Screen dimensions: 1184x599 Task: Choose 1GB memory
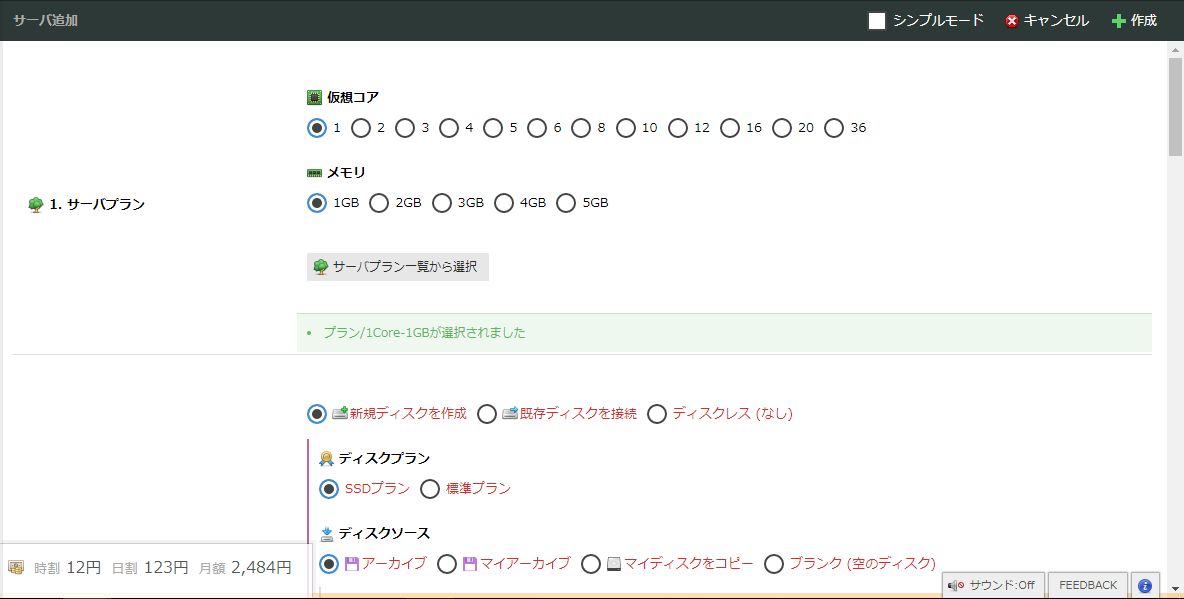[317, 203]
